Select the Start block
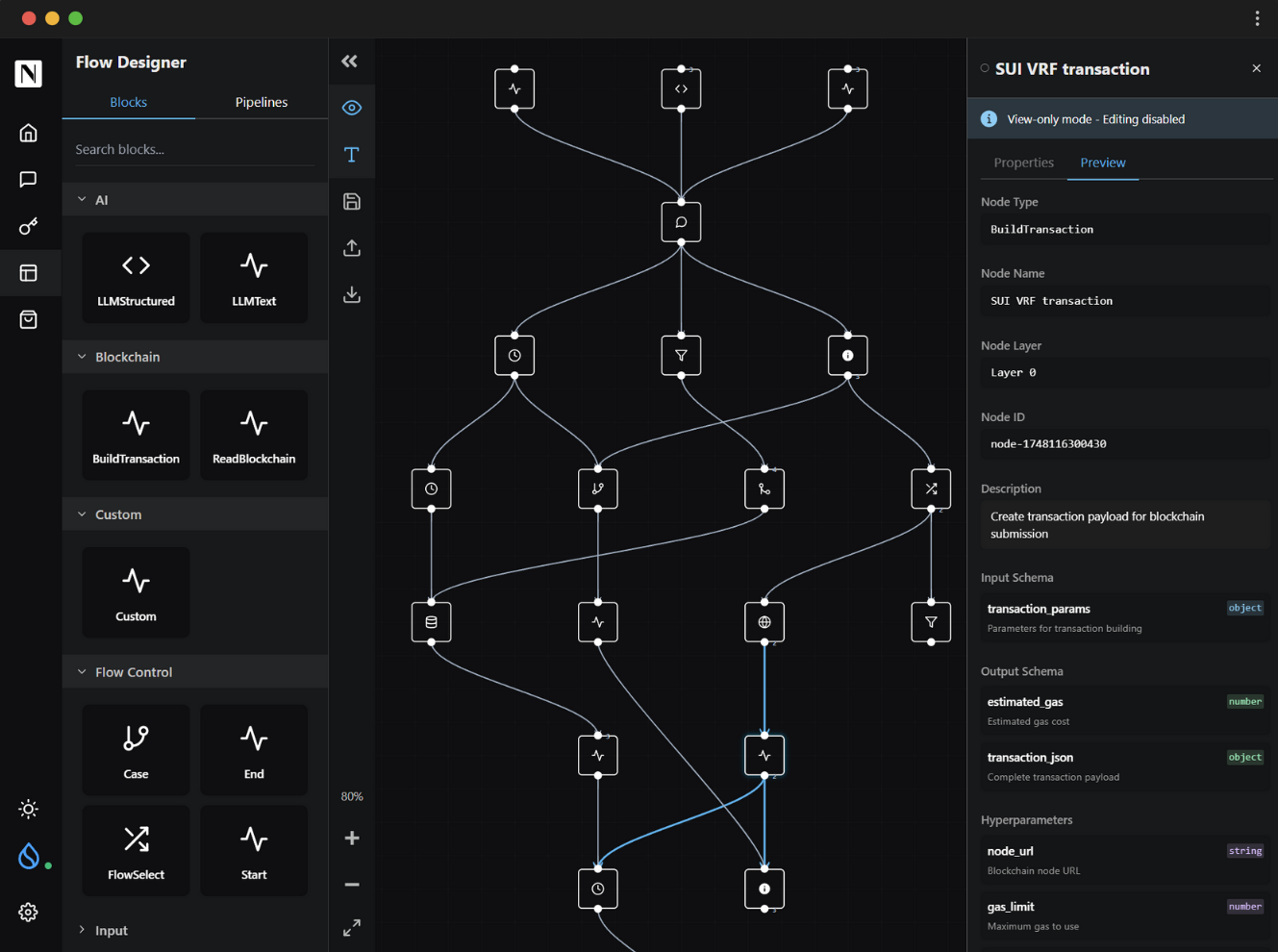Screen dimensions: 1278x952 coord(254,851)
